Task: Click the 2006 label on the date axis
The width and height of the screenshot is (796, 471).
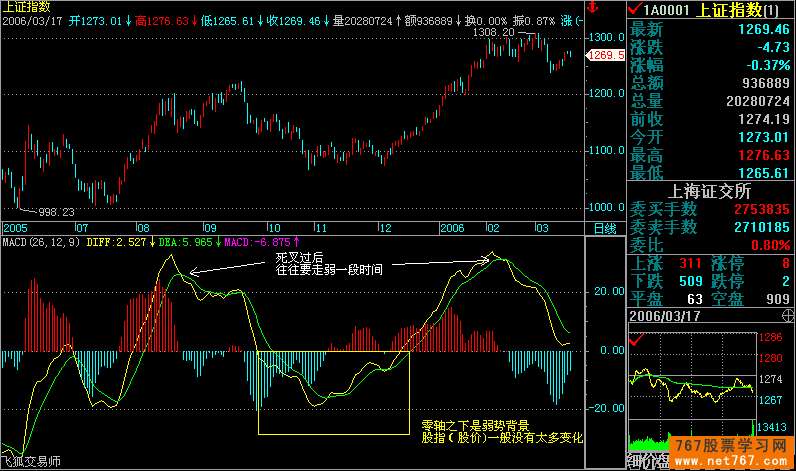Action: pos(451,228)
